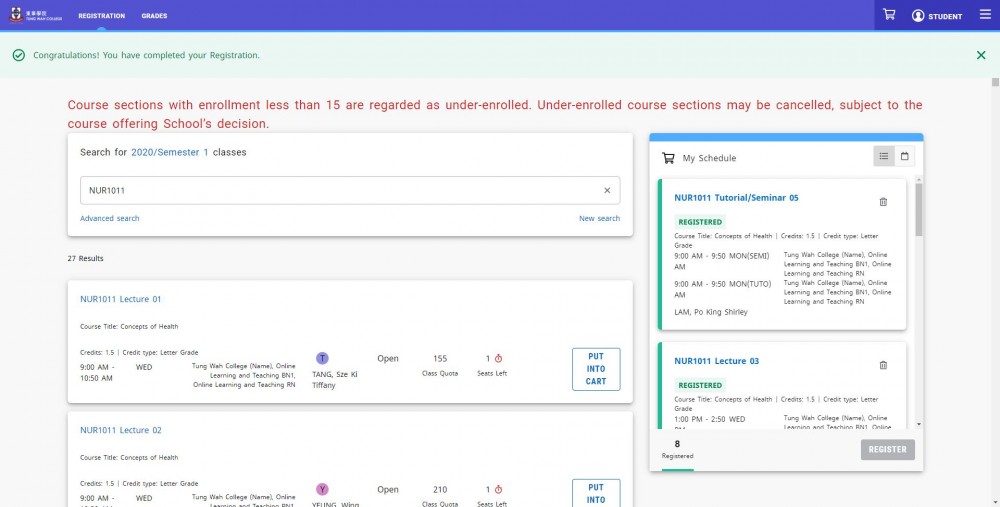Click instructor avatar T for Tang Sze Ki

[323, 358]
